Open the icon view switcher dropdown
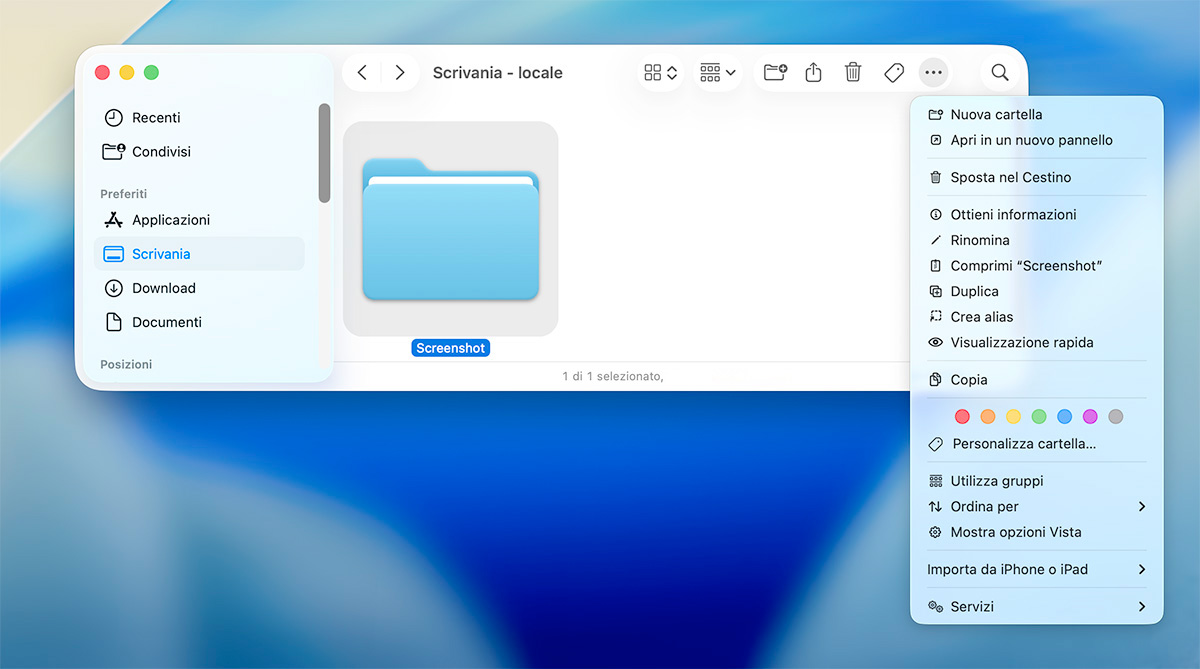The image size is (1200, 669). (x=661, y=72)
